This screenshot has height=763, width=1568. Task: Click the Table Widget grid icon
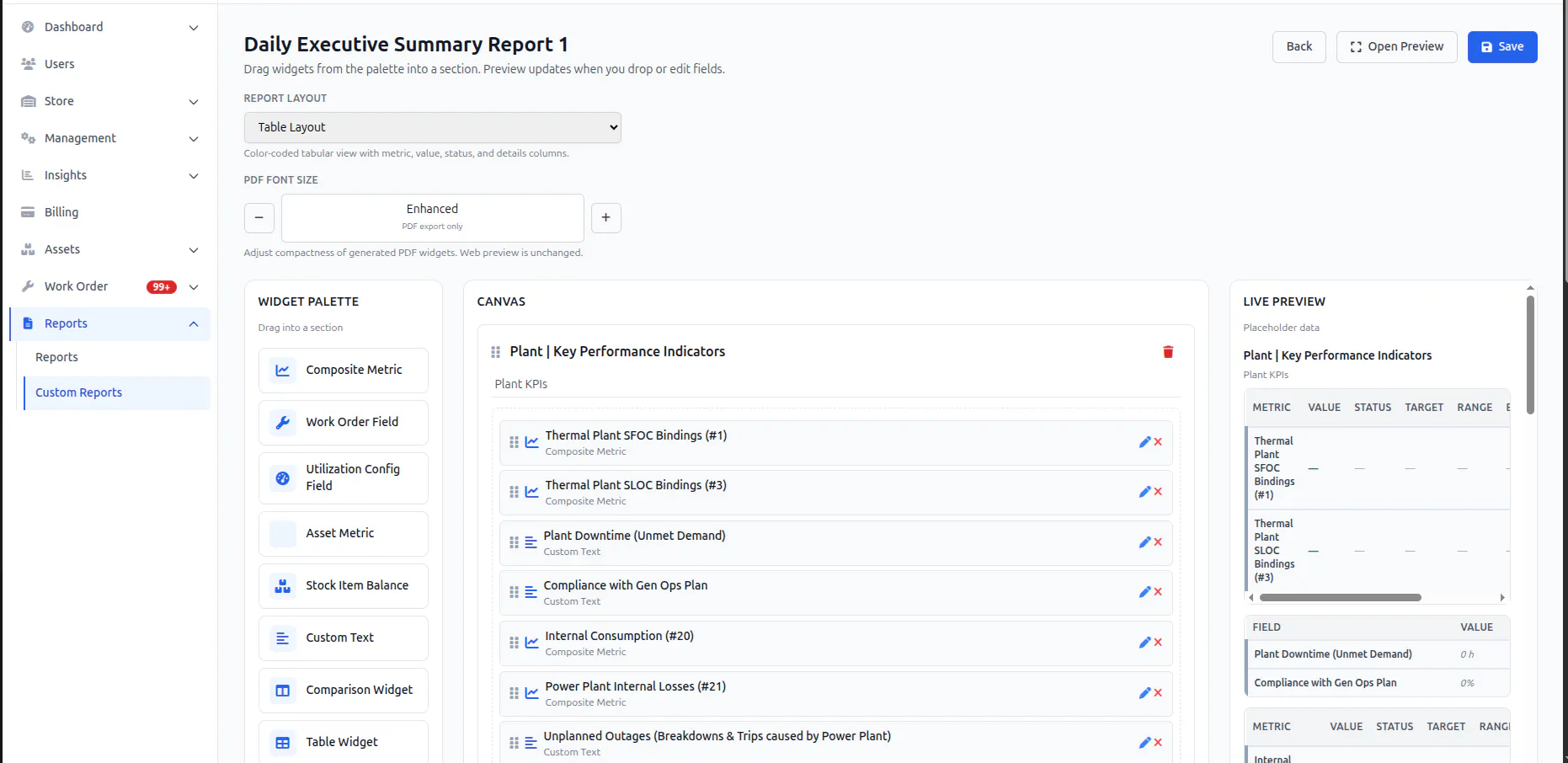(x=283, y=743)
